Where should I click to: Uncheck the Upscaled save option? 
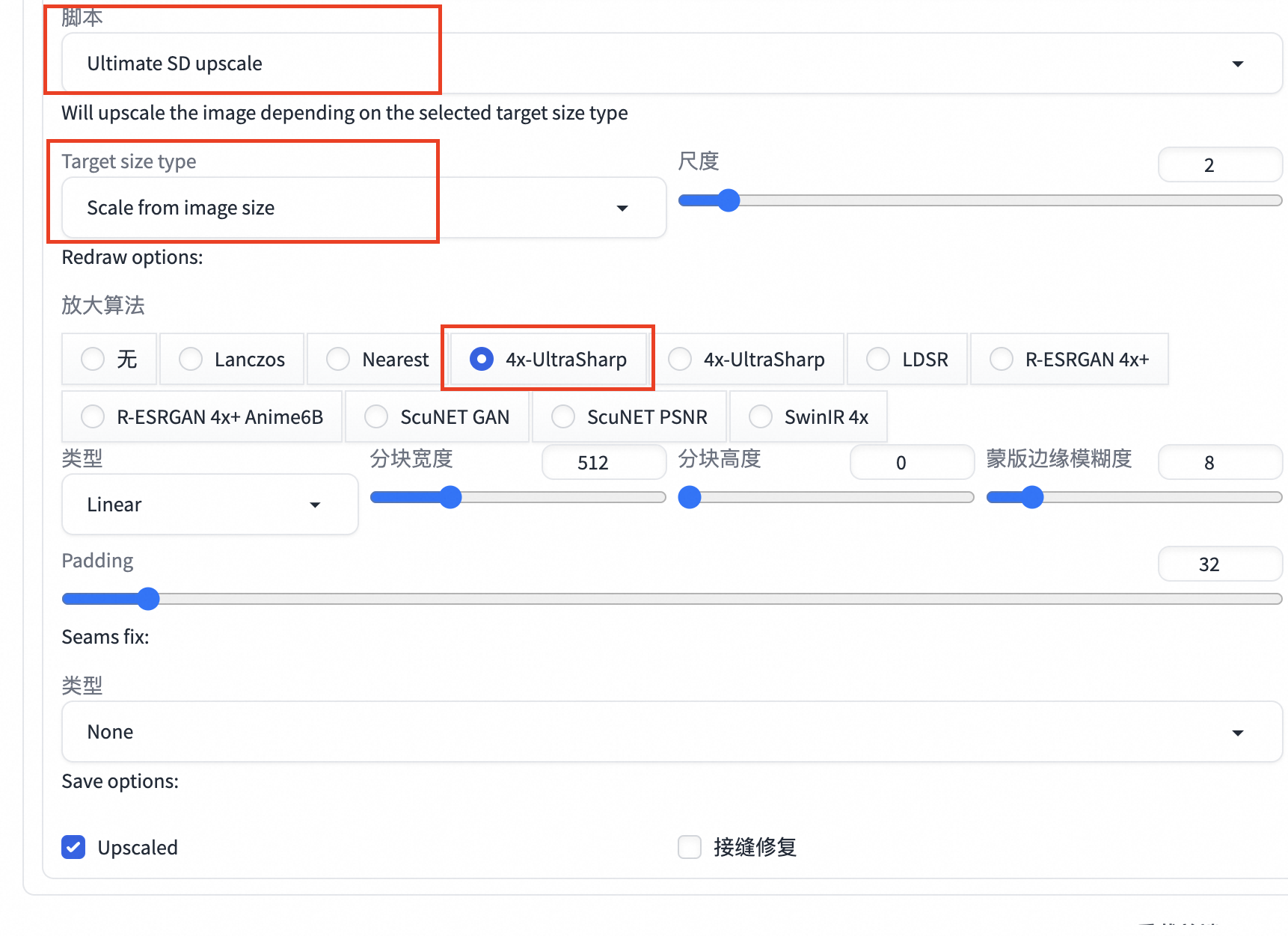coord(73,847)
